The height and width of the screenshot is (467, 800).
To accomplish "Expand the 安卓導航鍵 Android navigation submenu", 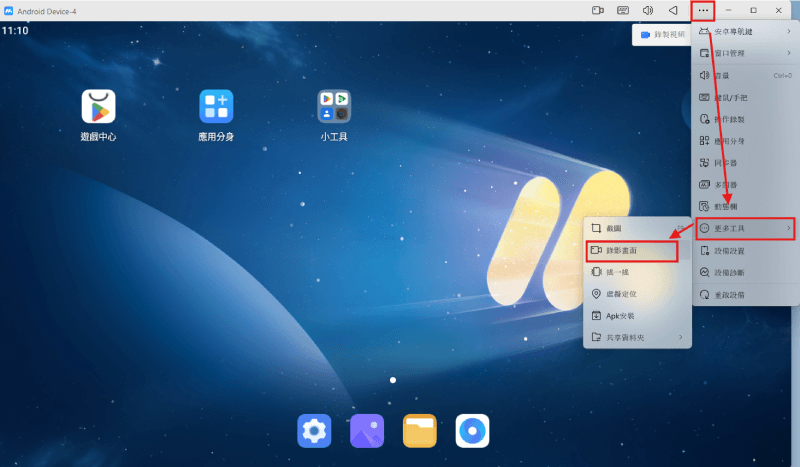I will (745, 32).
